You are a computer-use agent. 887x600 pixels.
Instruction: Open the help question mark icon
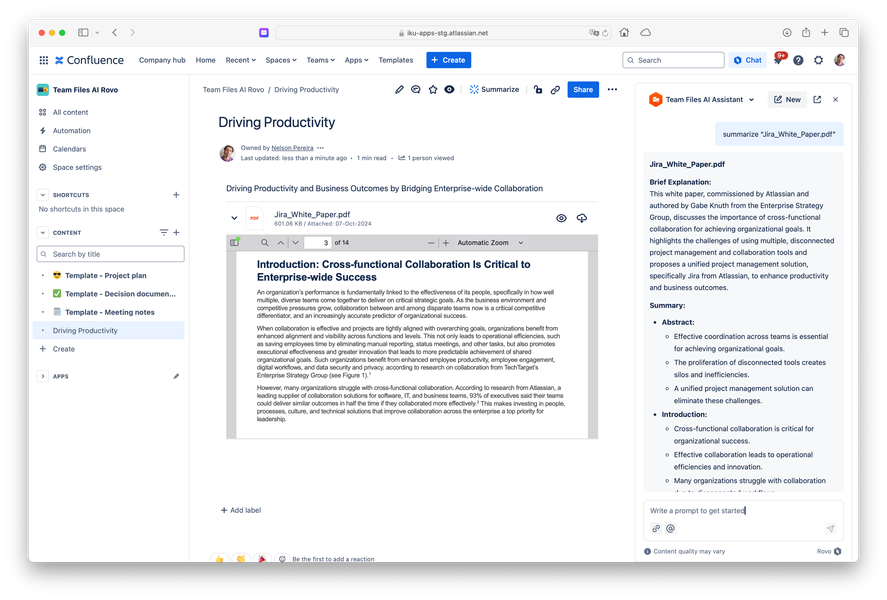798,60
